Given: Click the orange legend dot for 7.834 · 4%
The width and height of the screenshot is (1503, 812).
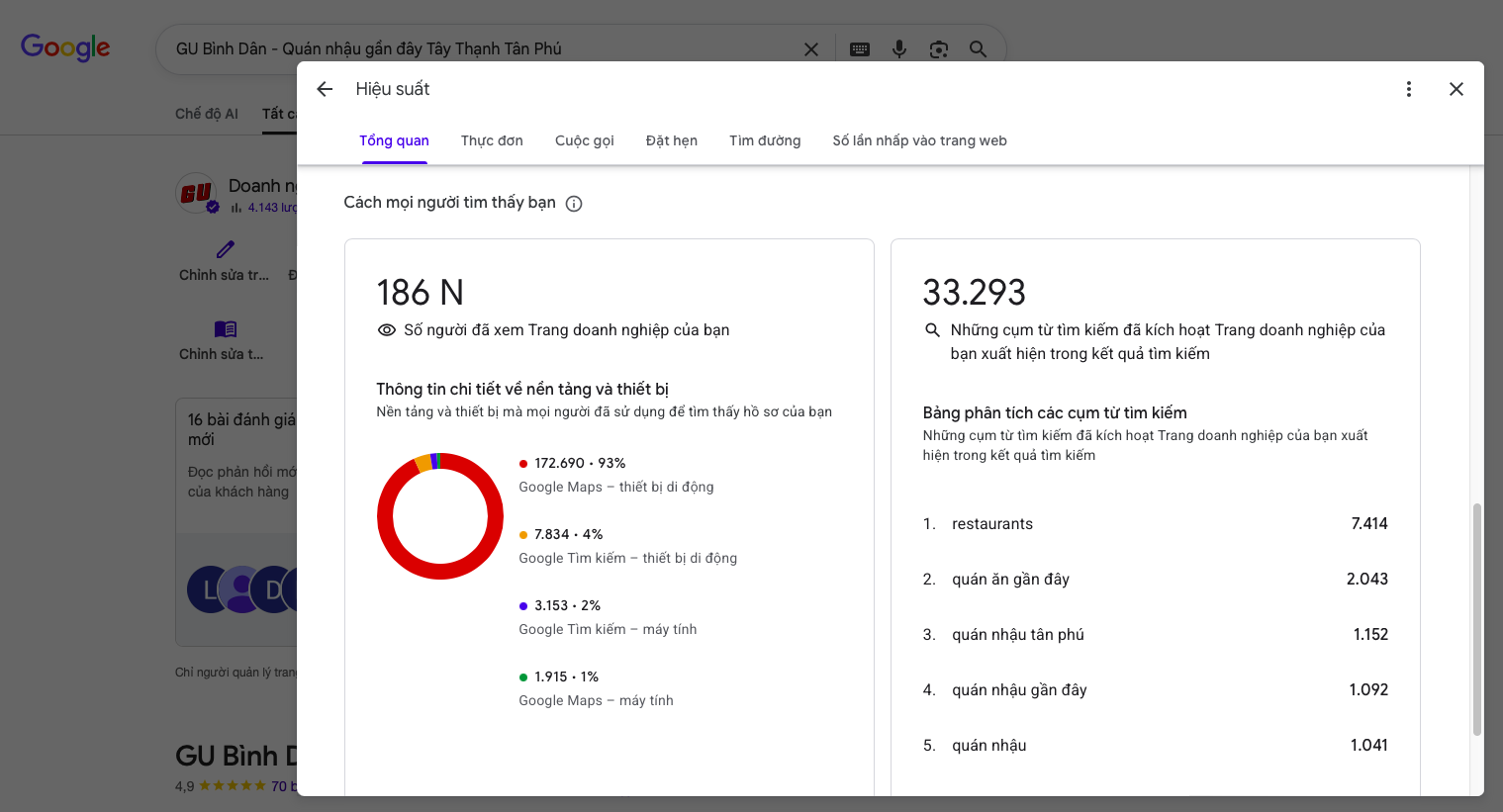Looking at the screenshot, I should 523,534.
